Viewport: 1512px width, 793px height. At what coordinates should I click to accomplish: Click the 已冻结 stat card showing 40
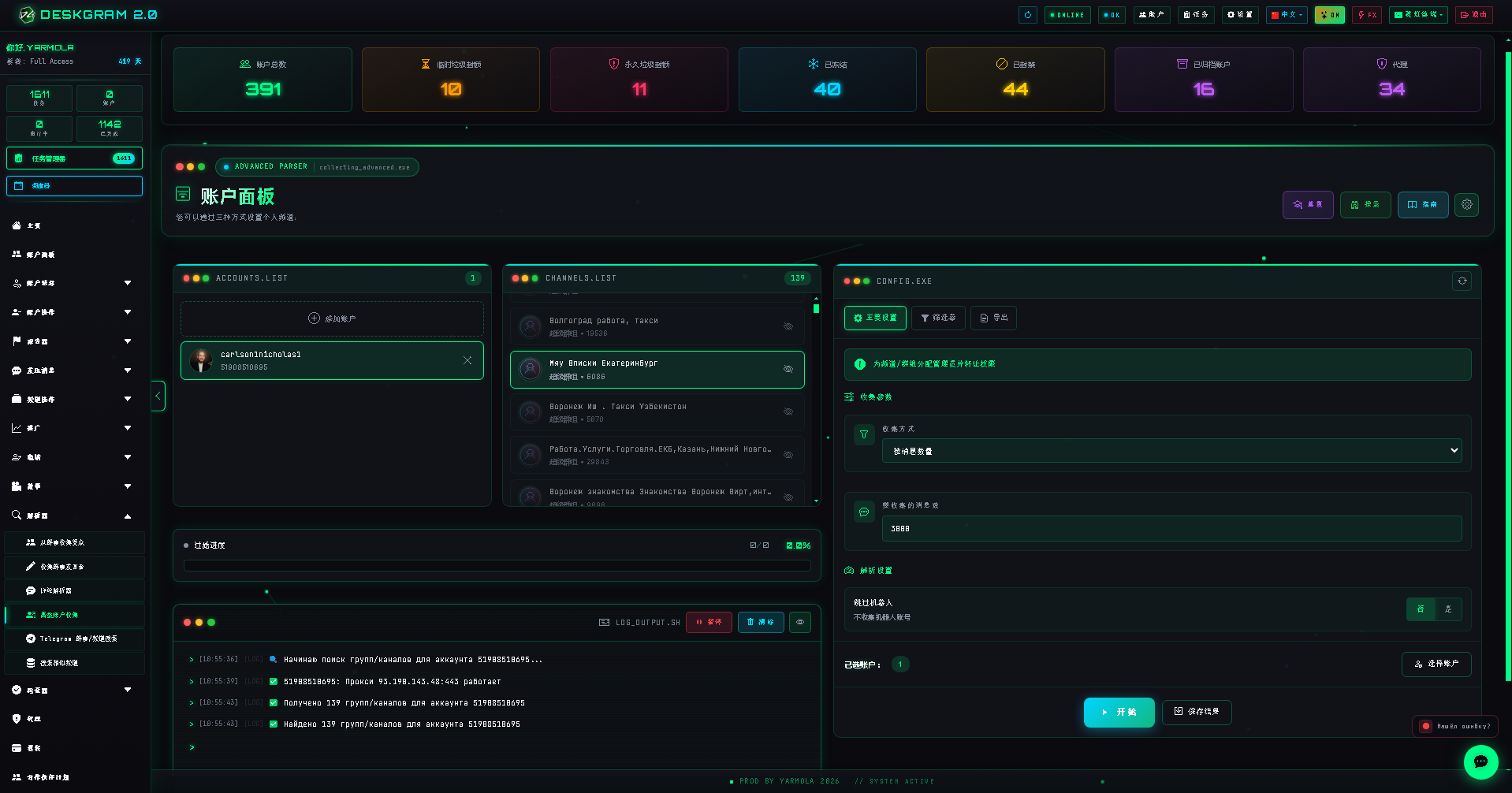(x=827, y=80)
